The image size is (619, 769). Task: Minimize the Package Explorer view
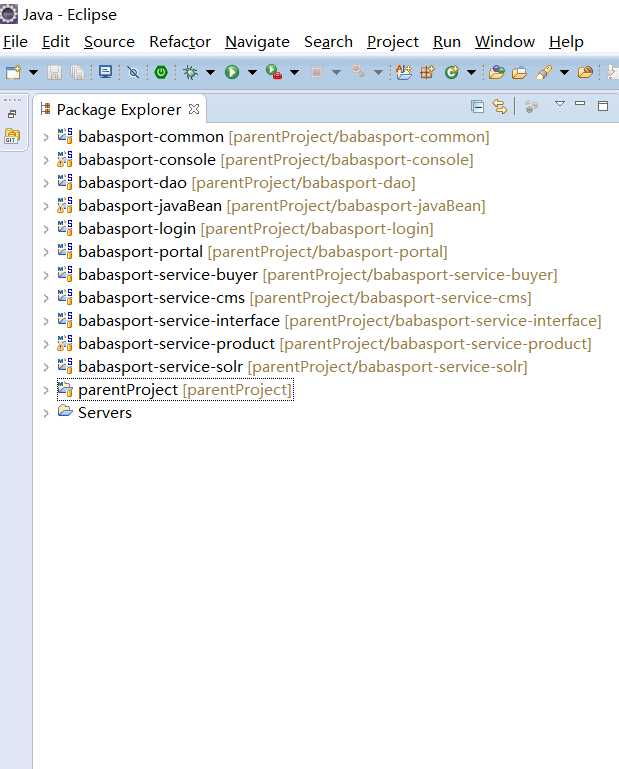(580, 103)
